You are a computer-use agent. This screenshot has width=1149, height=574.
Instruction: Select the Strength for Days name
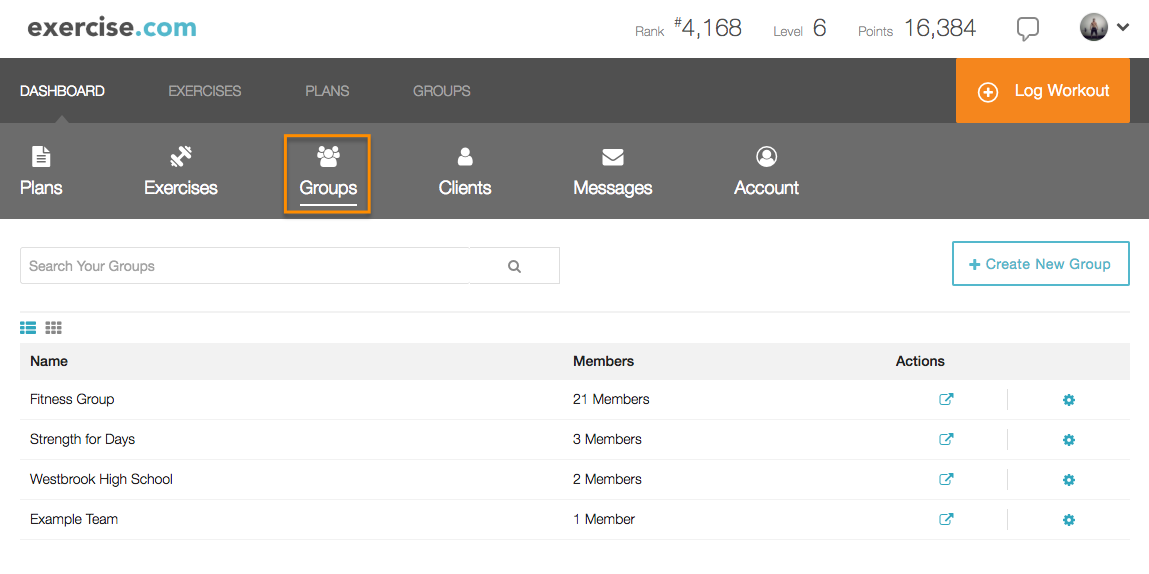click(x=82, y=439)
